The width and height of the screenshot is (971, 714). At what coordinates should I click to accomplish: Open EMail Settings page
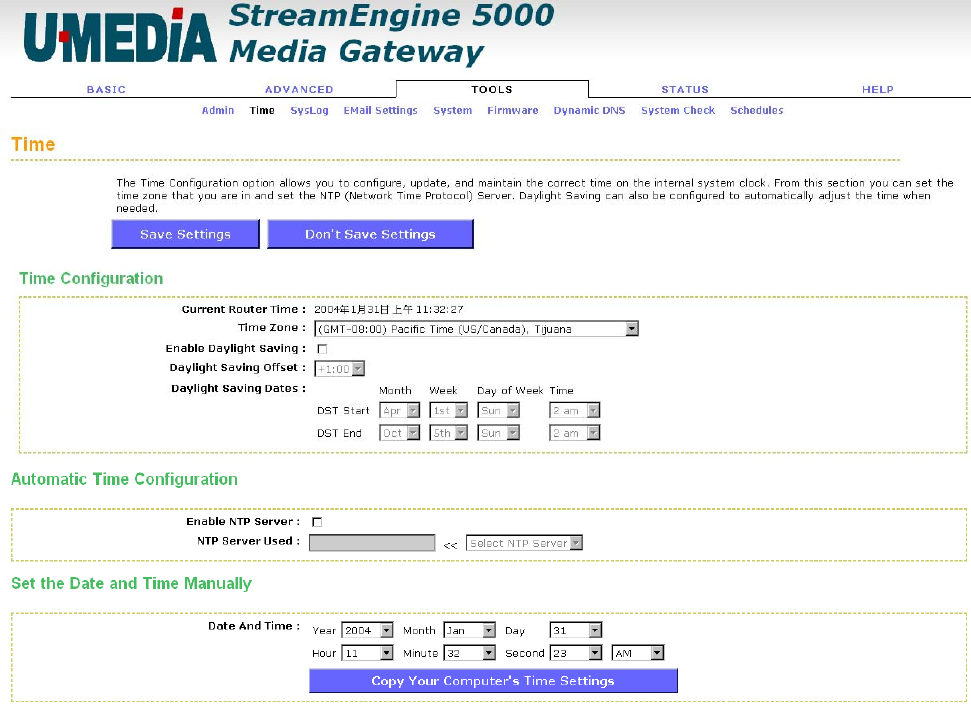coord(380,110)
